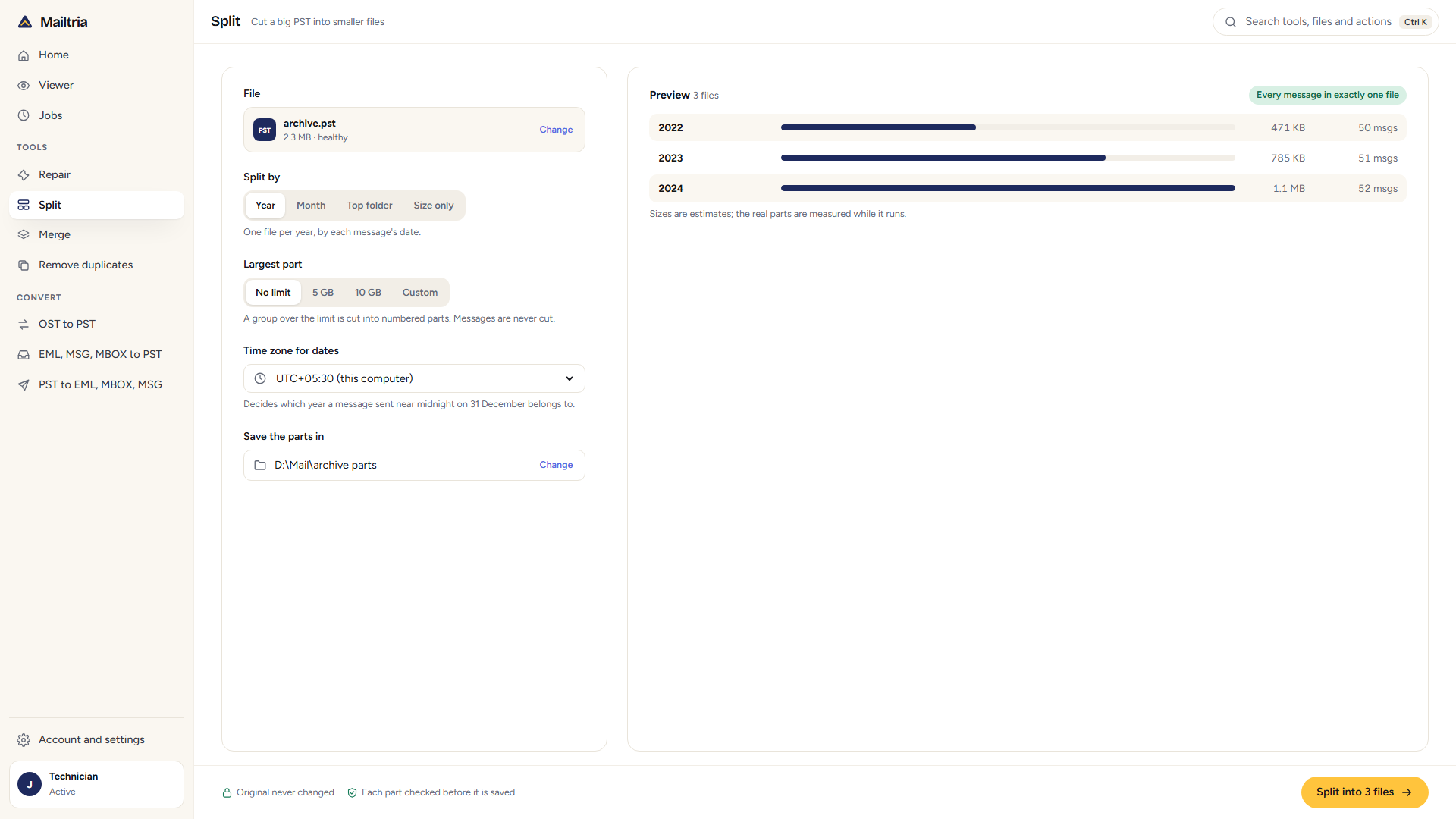Click the 2022 size bar
Image resolution: width=1456 pixels, height=819 pixels.
(x=1008, y=127)
